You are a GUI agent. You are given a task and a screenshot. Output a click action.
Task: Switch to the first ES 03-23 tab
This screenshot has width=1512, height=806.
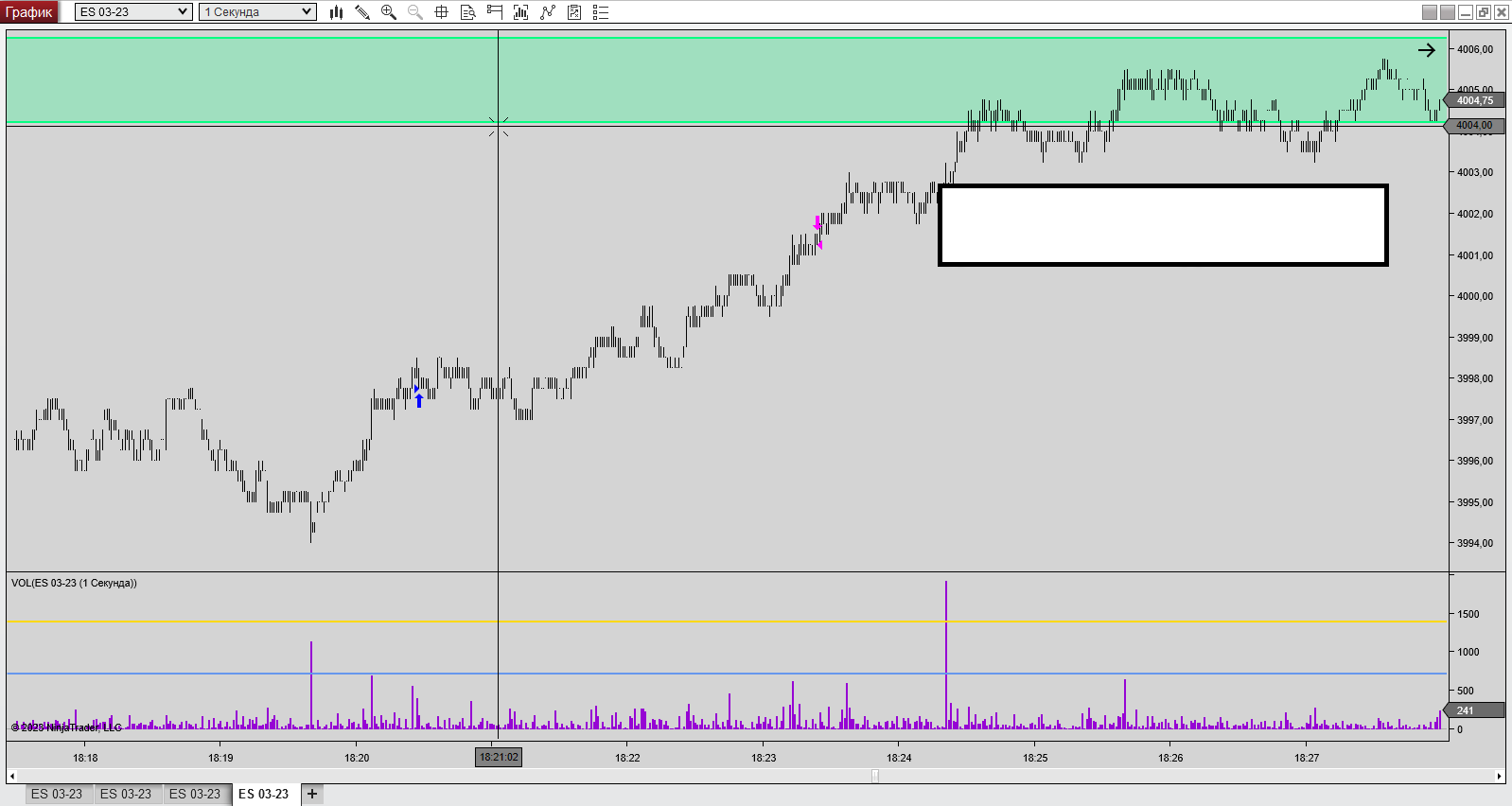(x=57, y=795)
